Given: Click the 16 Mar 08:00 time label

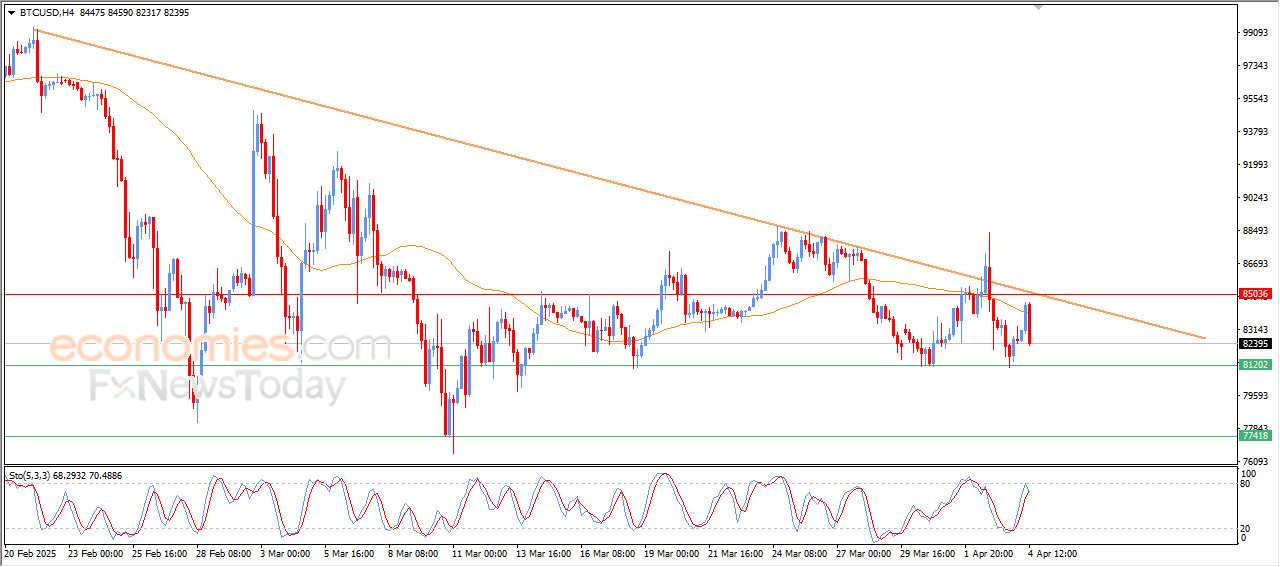Looking at the screenshot, I should pyautogui.click(x=607, y=552).
